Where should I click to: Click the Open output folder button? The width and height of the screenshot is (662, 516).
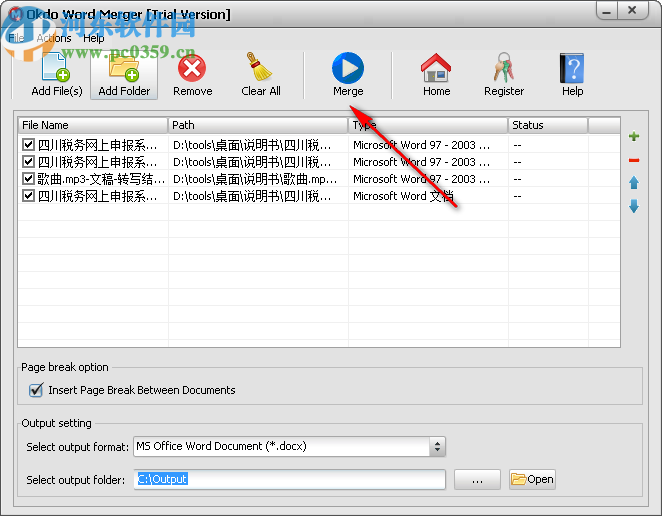coord(532,480)
